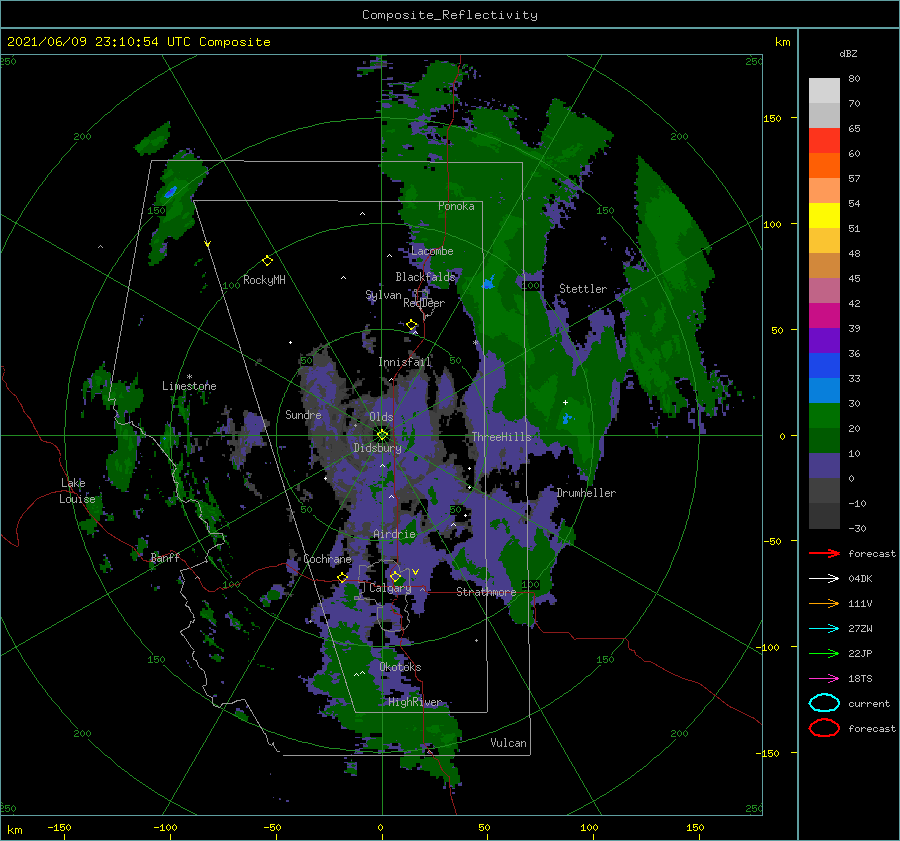This screenshot has width=900, height=841.
Task: Click the Cochrane town label
Action: [327, 559]
